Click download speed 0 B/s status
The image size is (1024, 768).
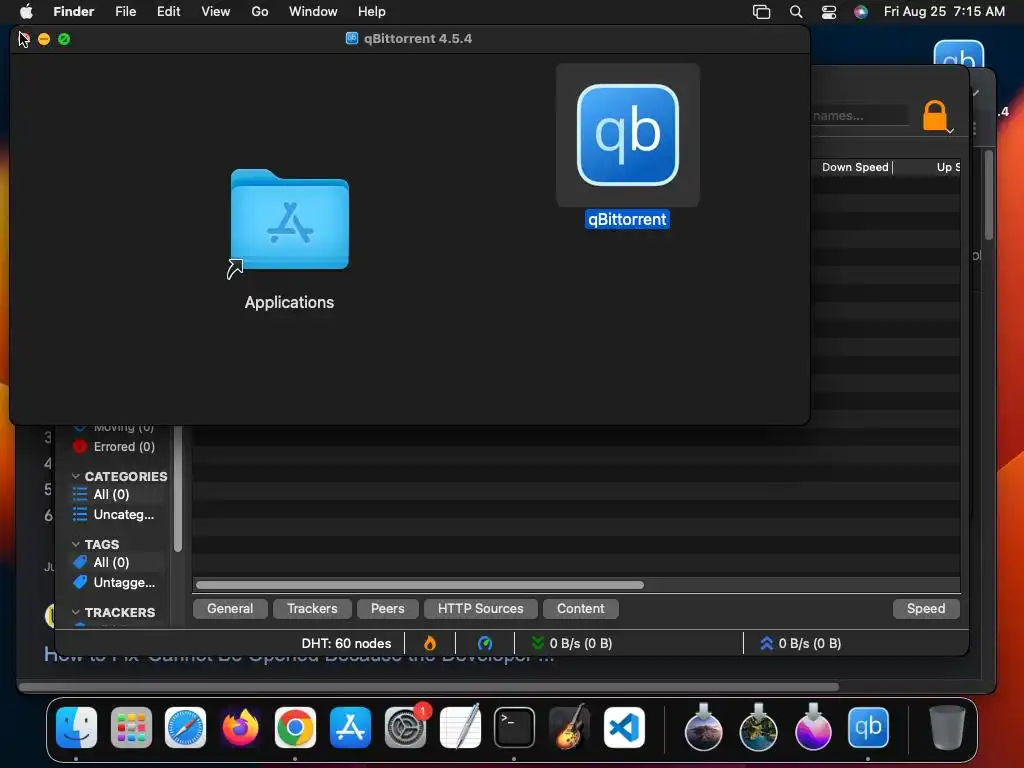[x=571, y=643]
